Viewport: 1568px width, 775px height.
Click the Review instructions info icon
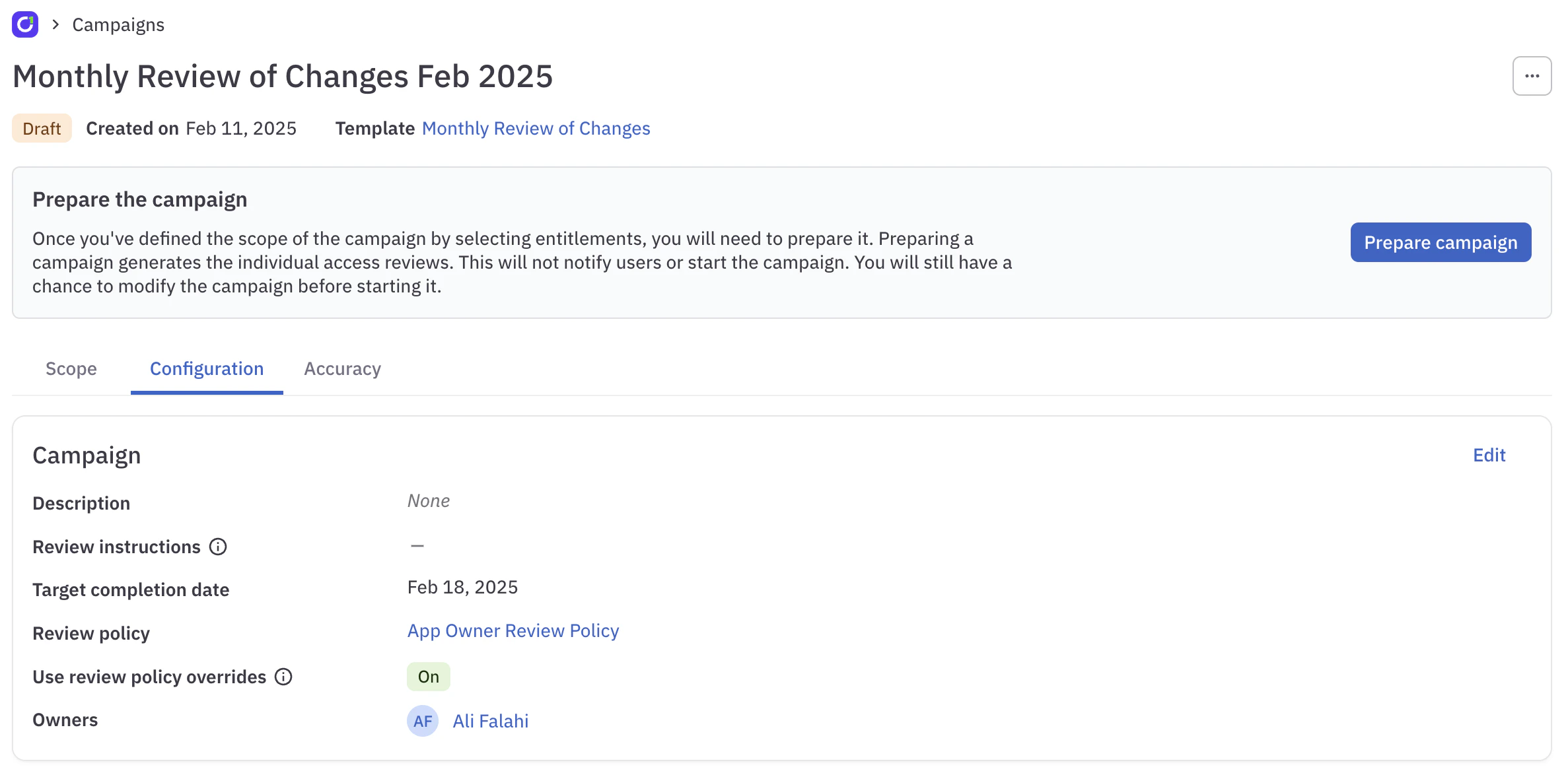click(218, 547)
